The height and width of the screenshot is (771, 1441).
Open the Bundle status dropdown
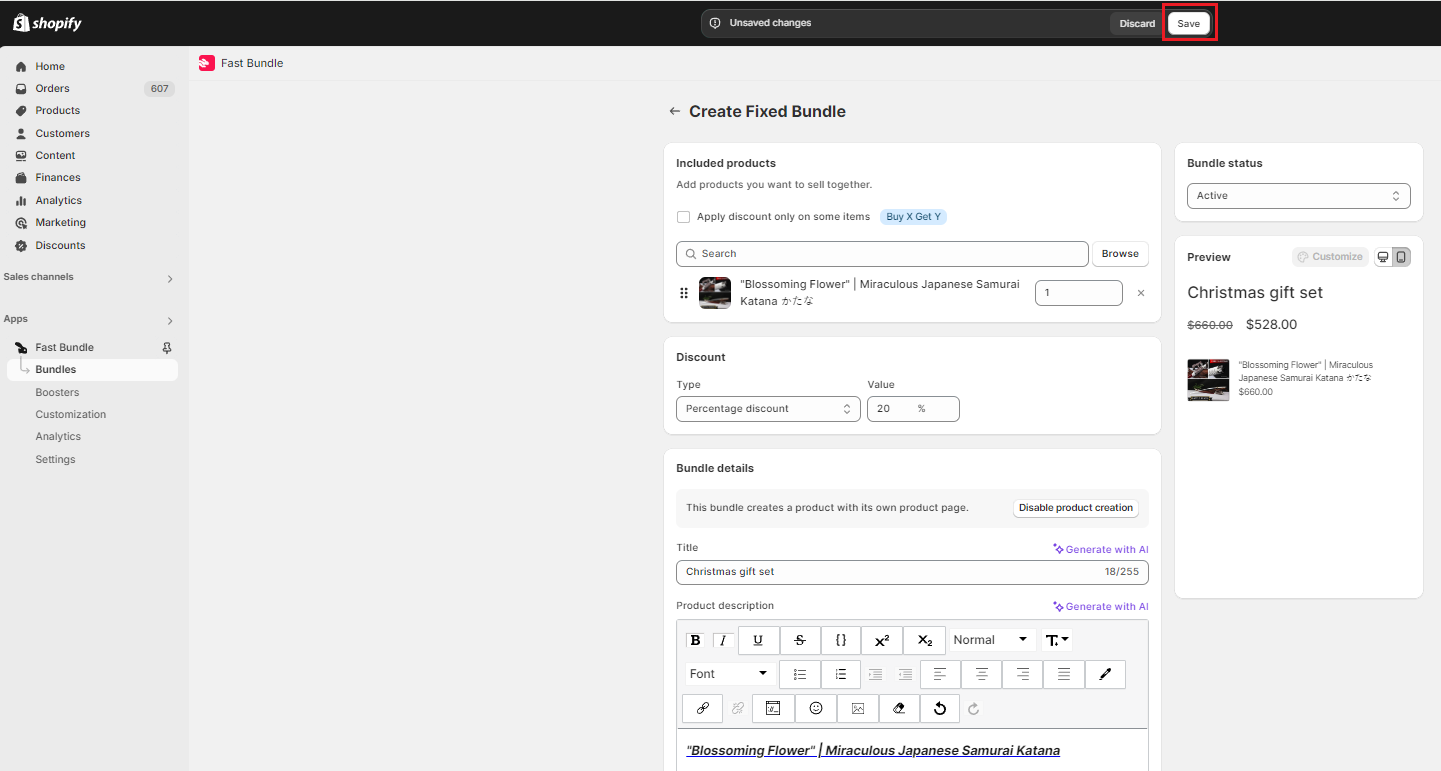point(1298,196)
